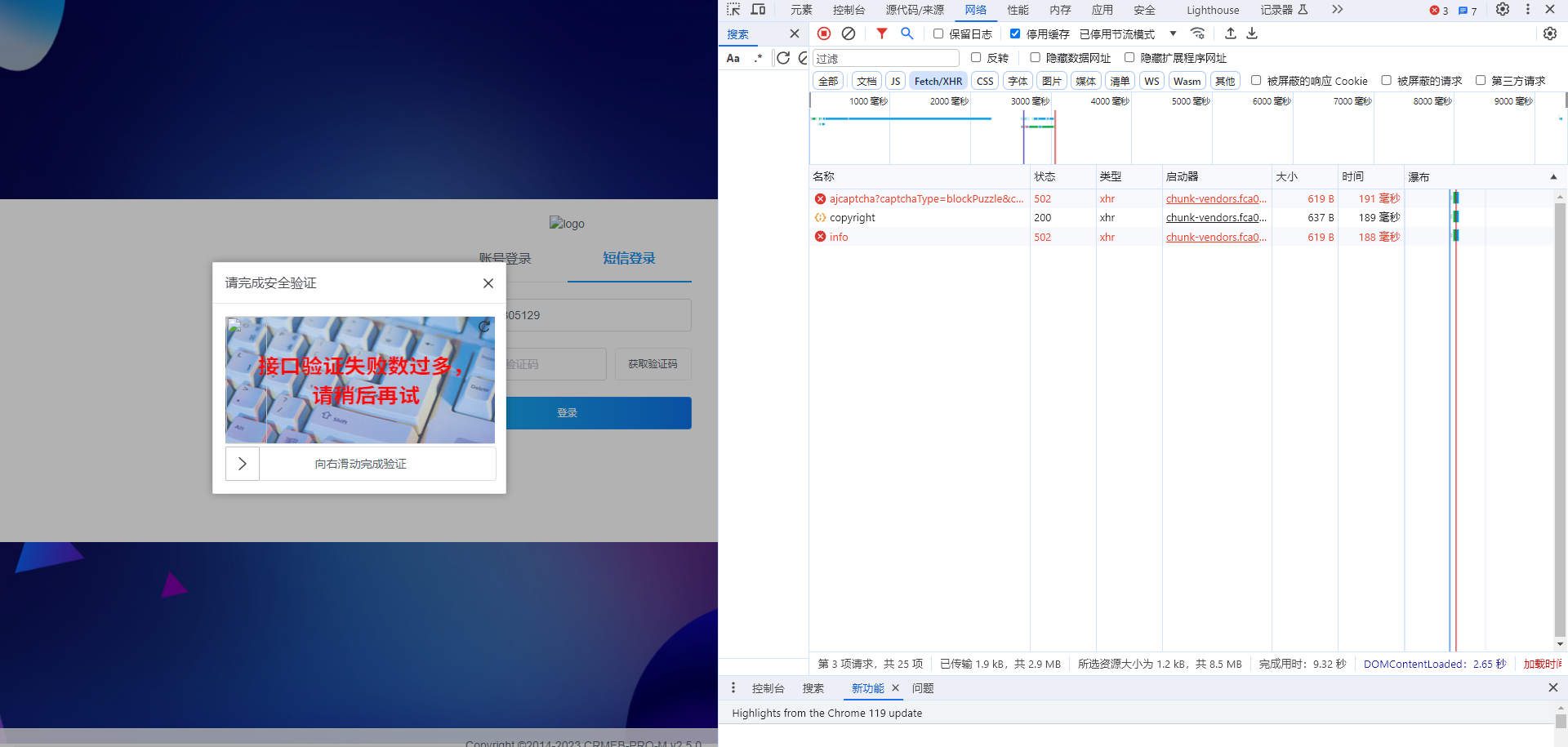The image size is (1568, 747).
Task: Activate the inspect element picker icon
Action: click(733, 10)
